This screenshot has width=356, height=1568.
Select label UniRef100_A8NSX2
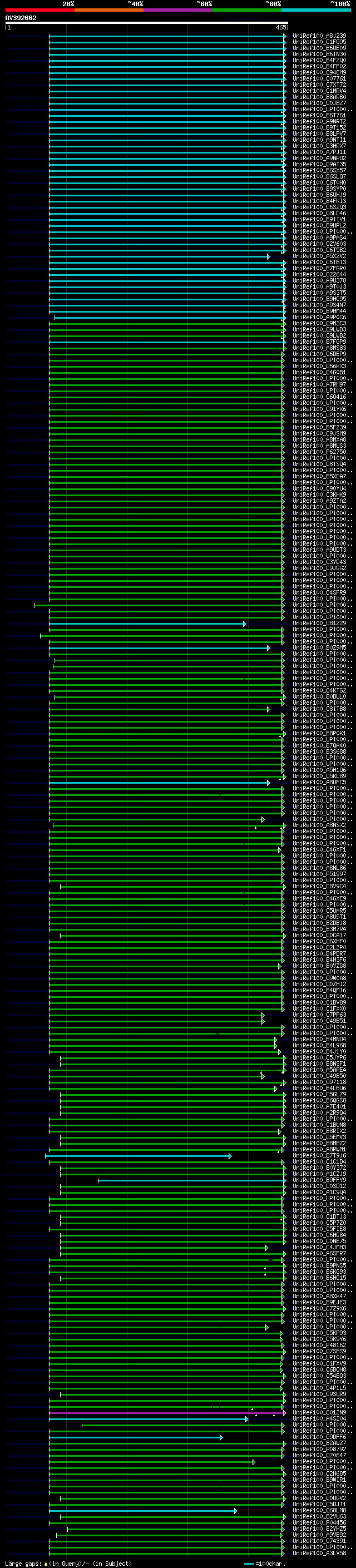point(319,825)
